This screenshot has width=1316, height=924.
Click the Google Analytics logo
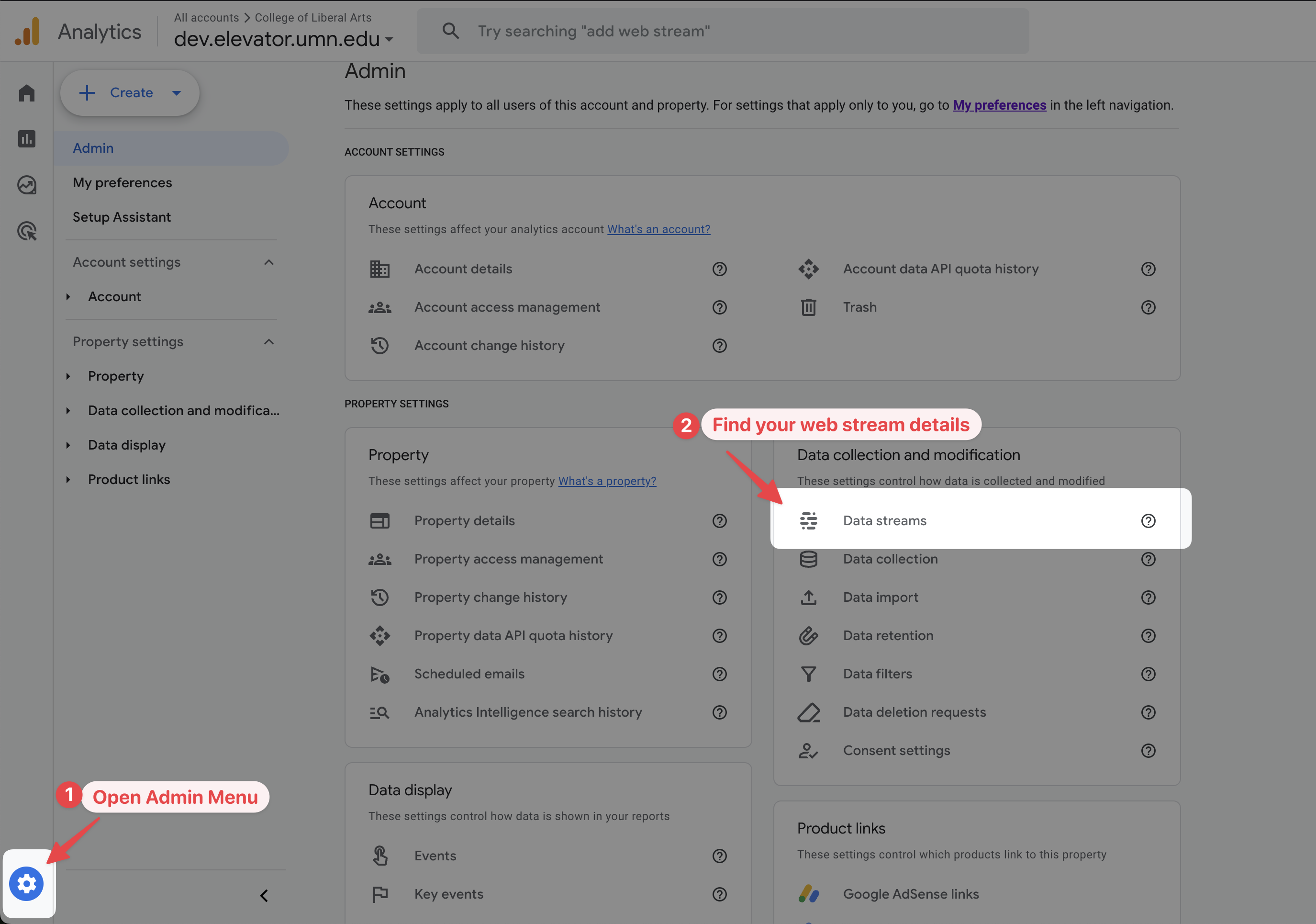tap(27, 31)
